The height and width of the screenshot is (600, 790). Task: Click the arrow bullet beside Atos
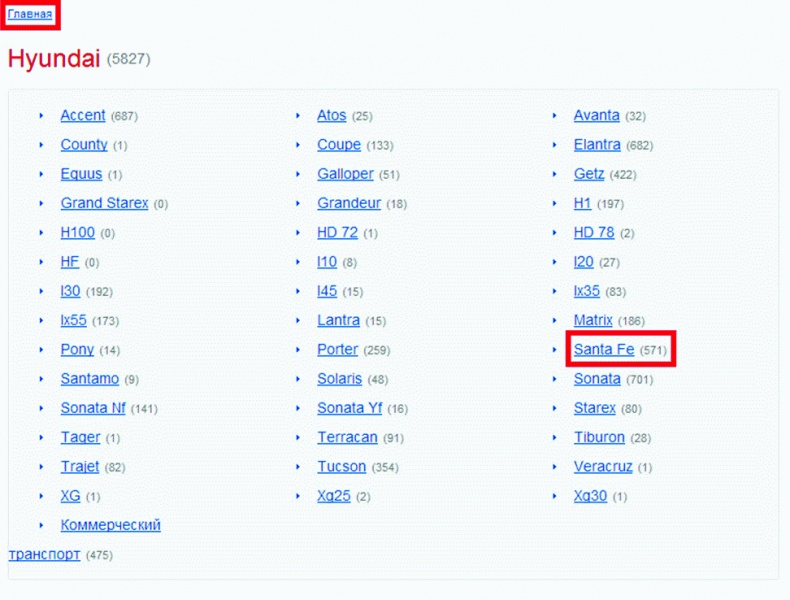298,116
